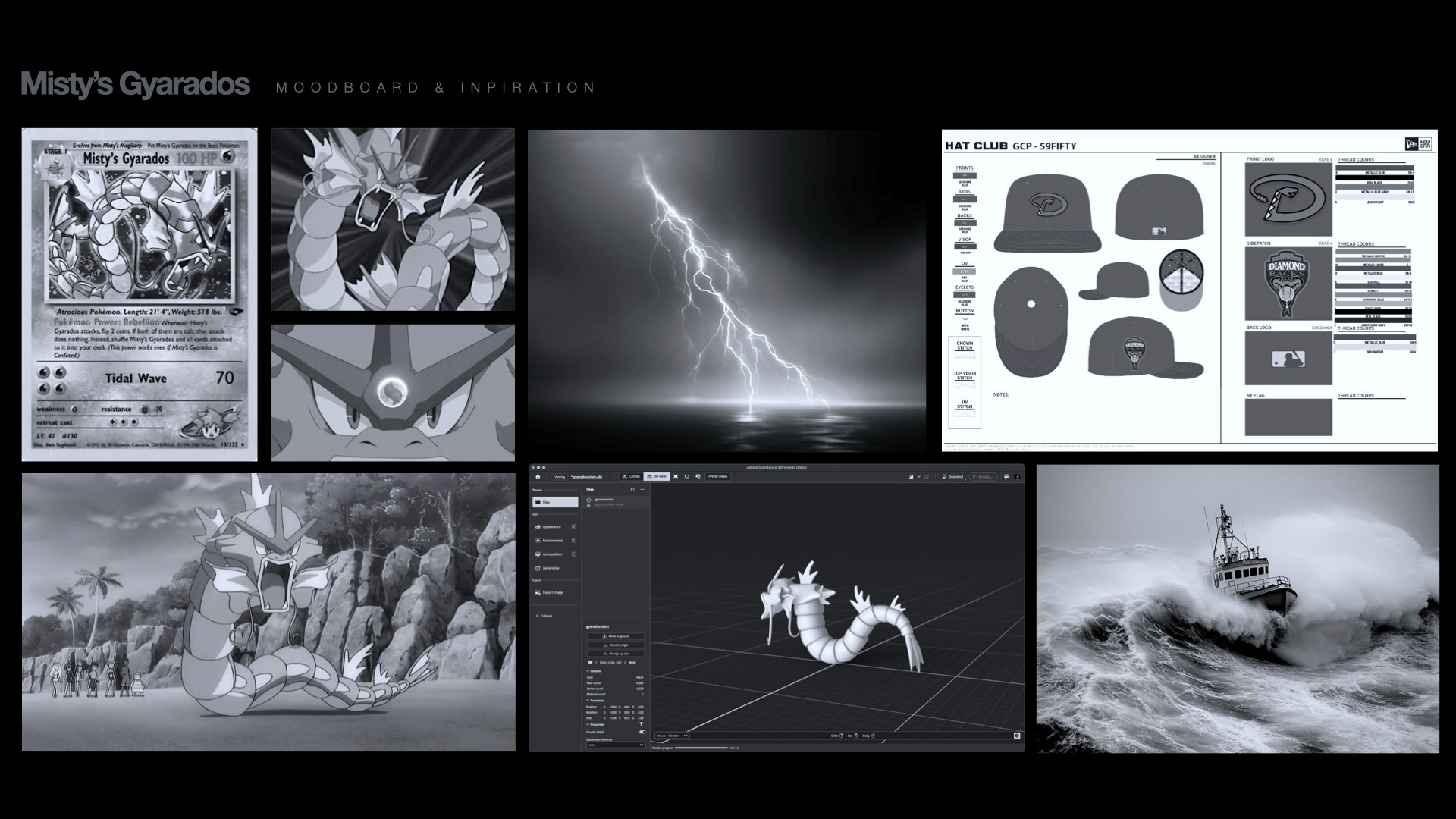The height and width of the screenshot is (819, 1456).
Task: Toggle the Appearance panel side arrow
Action: 574,526
